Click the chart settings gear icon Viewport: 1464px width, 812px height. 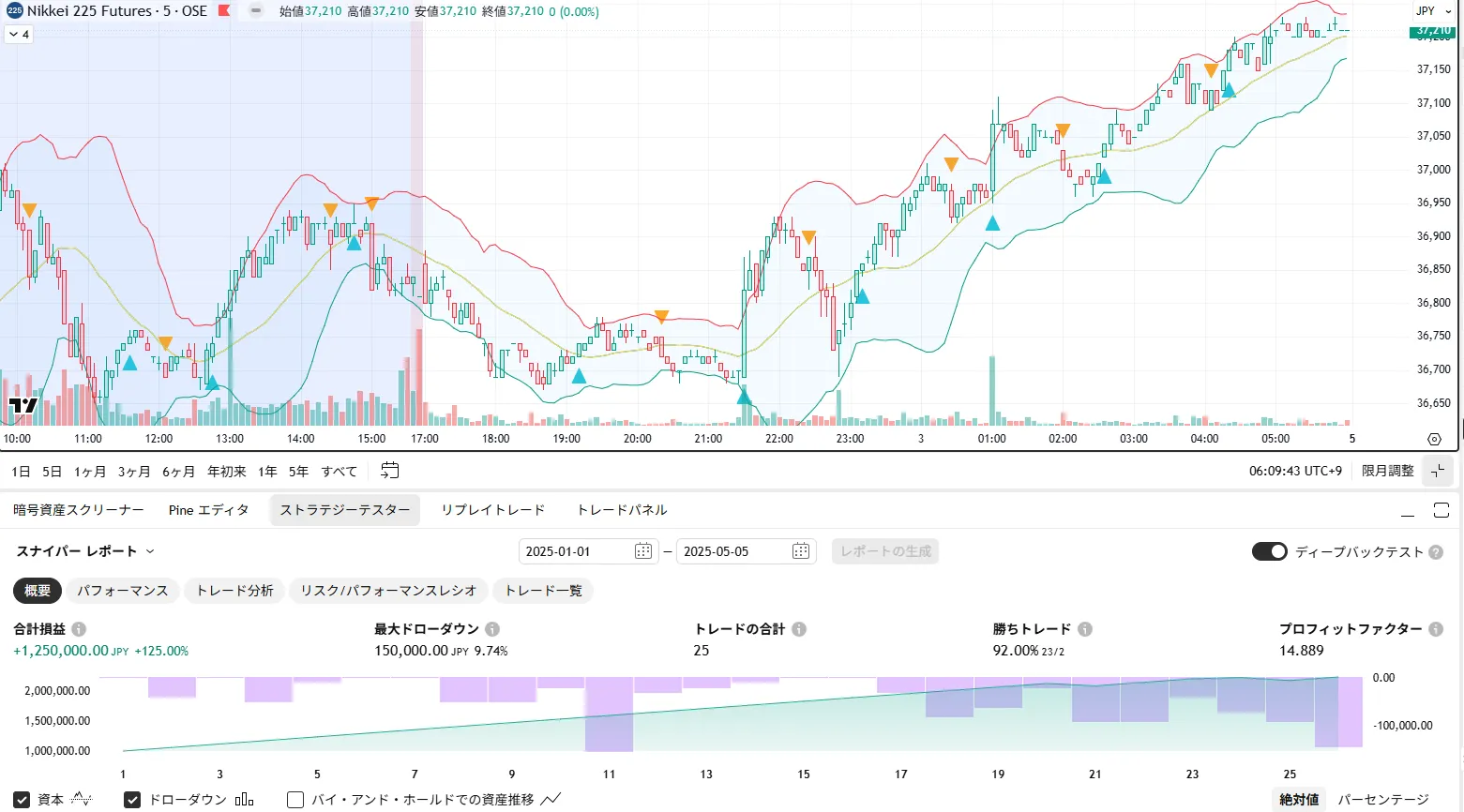[x=1433, y=439]
